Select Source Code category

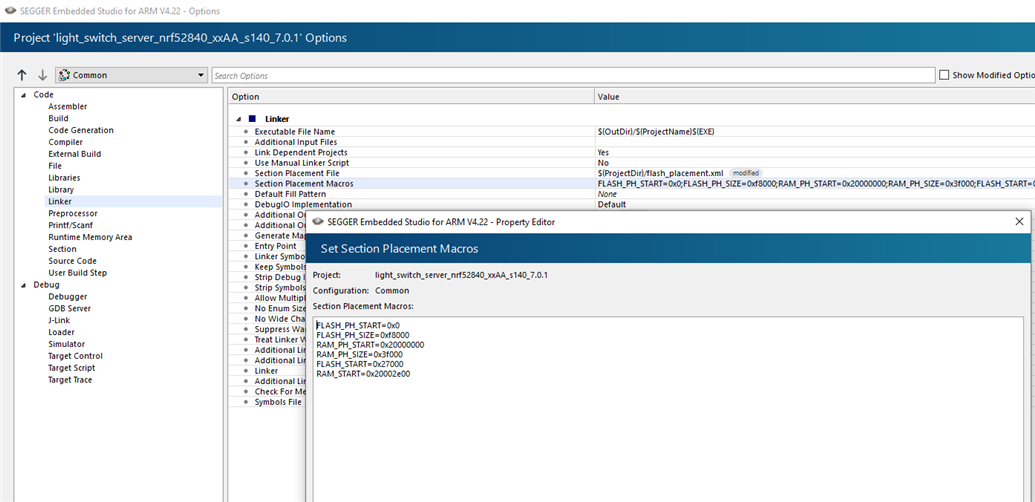72,261
